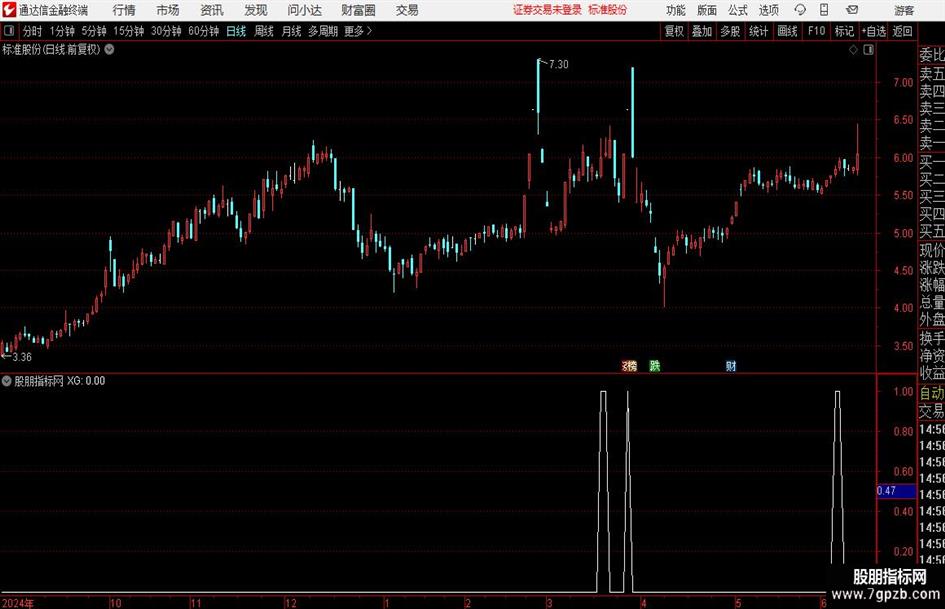The width and height of the screenshot is (945, 609).
Task: Expand the 股朋指标网 indicator dropdown
Action: click(7, 380)
